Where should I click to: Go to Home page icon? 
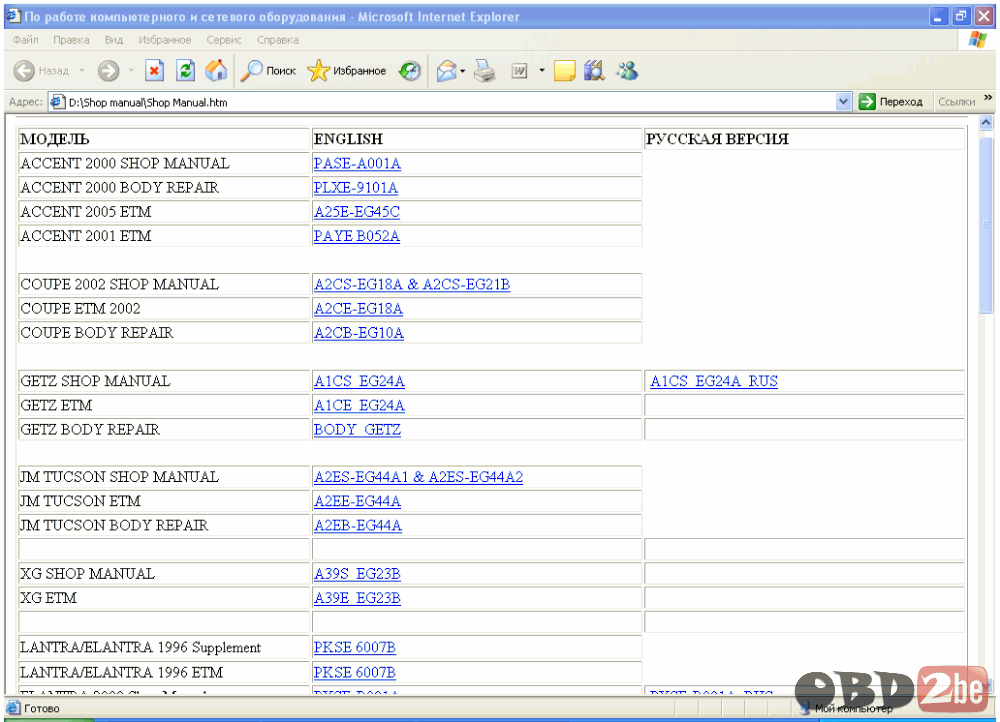tap(216, 71)
